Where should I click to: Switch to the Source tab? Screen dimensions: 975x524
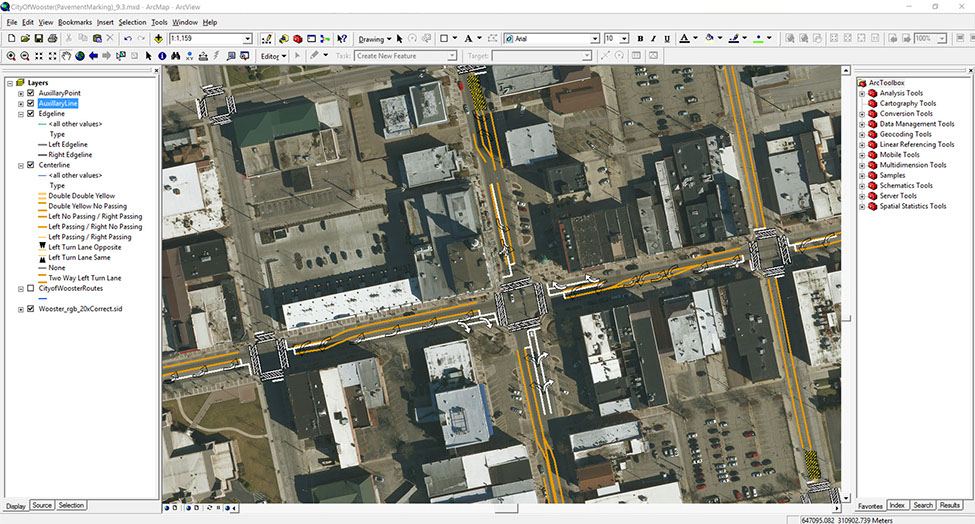tap(42, 505)
